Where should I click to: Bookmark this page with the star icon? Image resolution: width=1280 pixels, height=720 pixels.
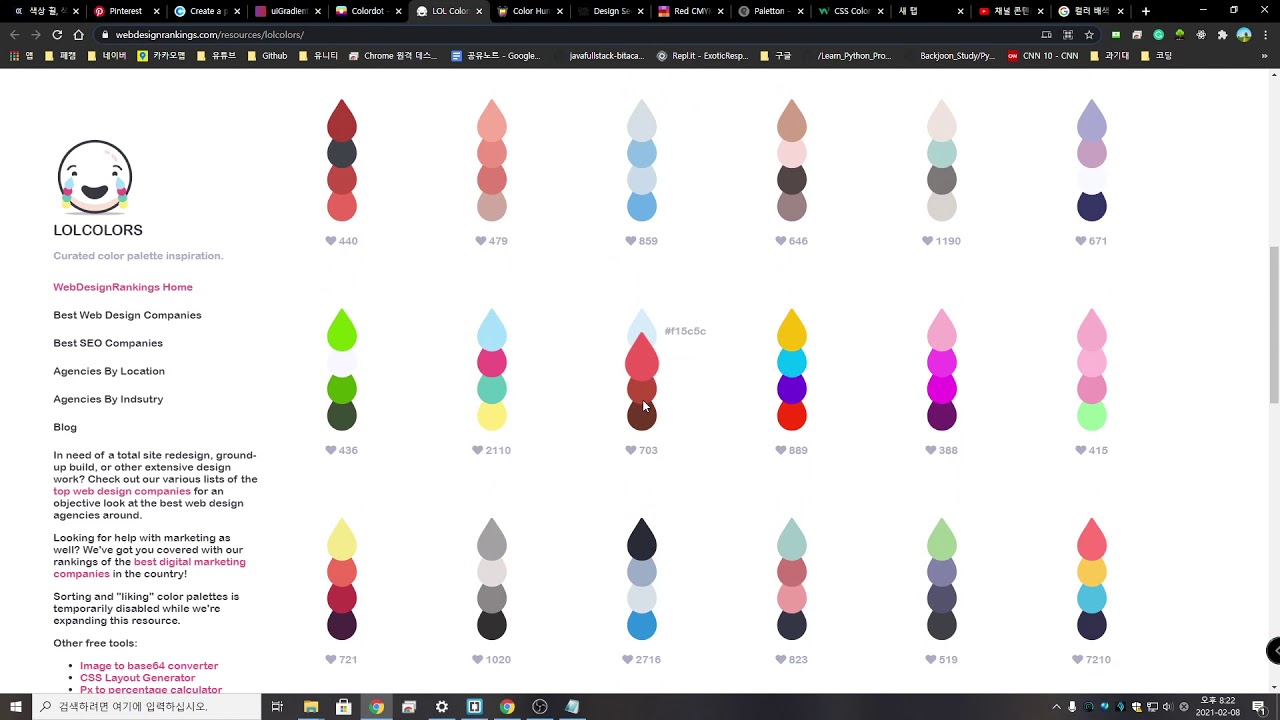1089,34
